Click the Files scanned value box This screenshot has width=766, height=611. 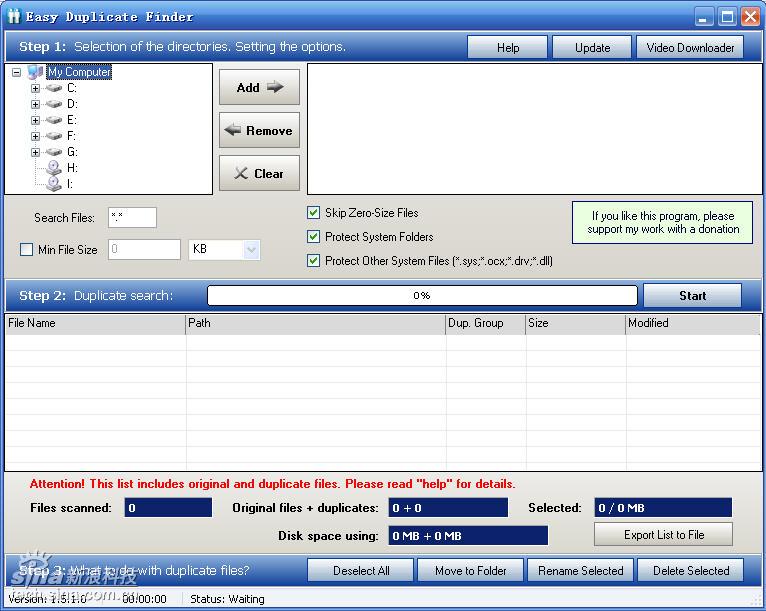click(x=168, y=507)
